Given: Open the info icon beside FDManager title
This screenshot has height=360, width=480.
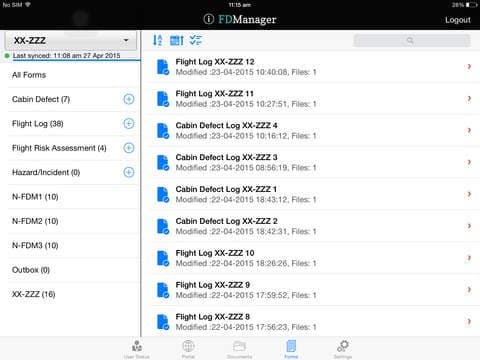Looking at the screenshot, I should click(209, 19).
